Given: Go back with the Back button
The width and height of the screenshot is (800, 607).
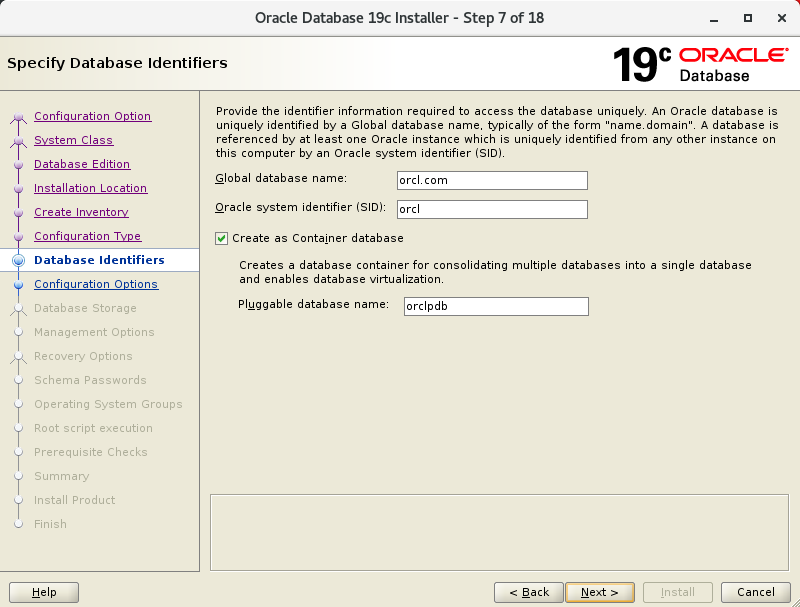Looking at the screenshot, I should (x=529, y=592).
